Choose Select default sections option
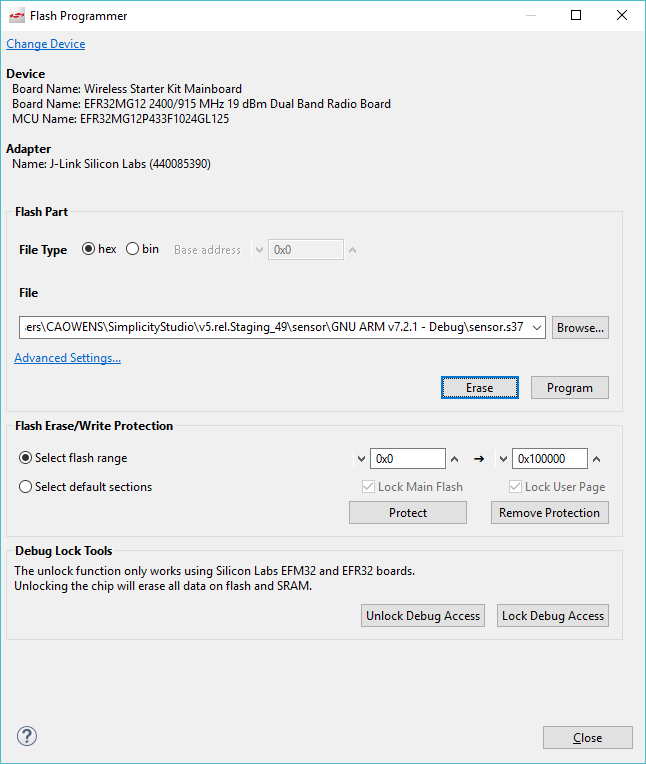Image resolution: width=646 pixels, height=764 pixels. (26, 487)
